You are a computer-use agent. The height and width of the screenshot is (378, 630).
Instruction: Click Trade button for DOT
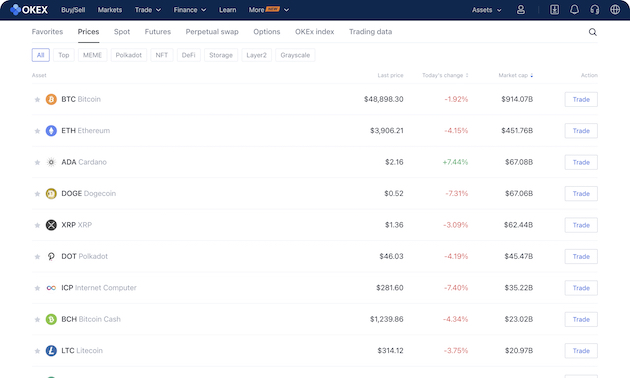click(581, 256)
